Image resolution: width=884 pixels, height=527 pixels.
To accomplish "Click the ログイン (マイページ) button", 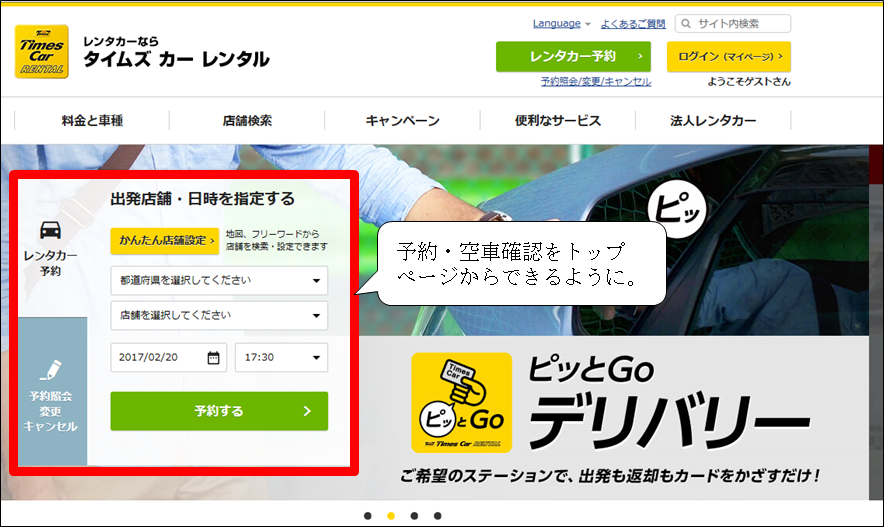I will (728, 56).
